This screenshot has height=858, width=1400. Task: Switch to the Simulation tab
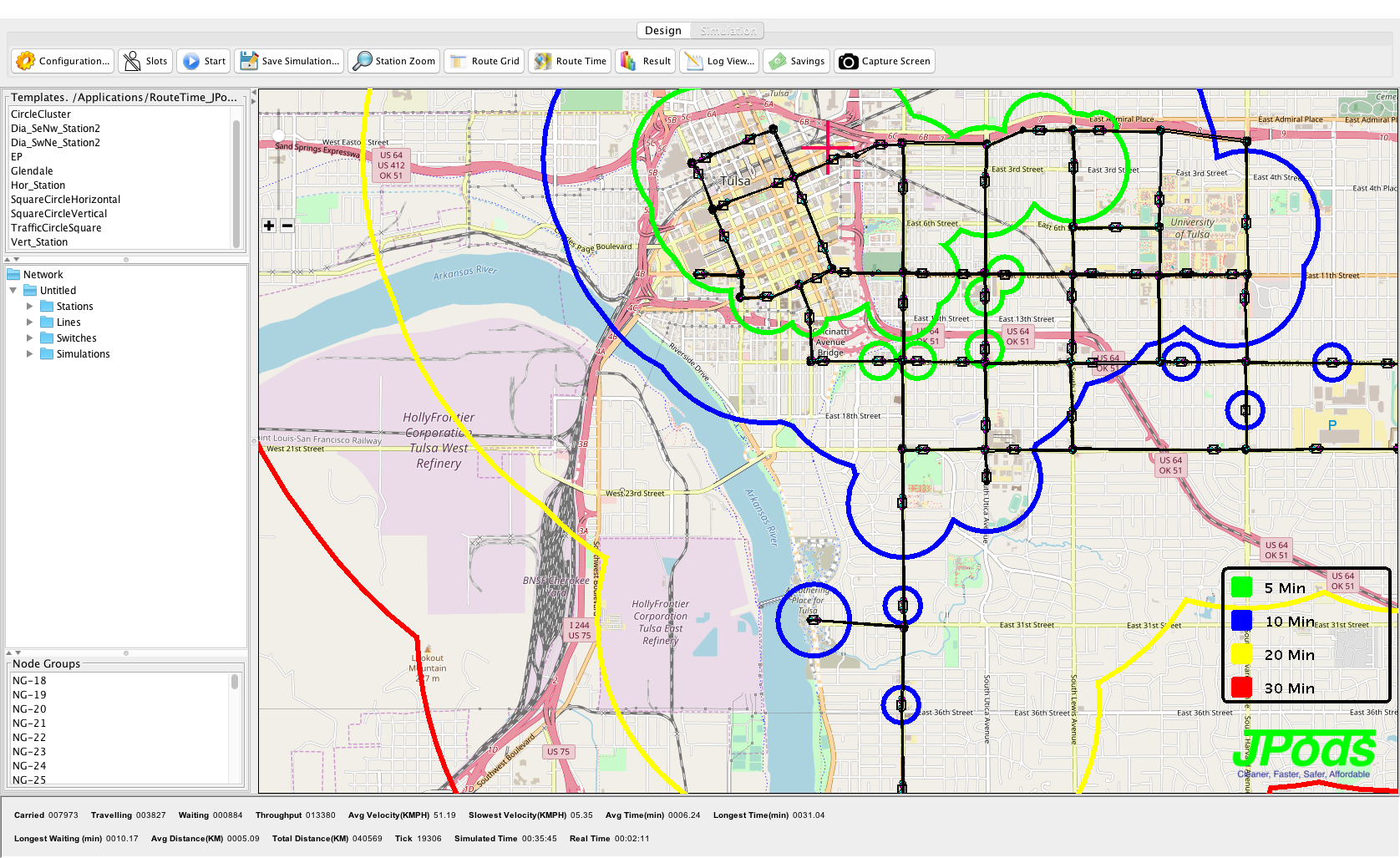click(728, 31)
